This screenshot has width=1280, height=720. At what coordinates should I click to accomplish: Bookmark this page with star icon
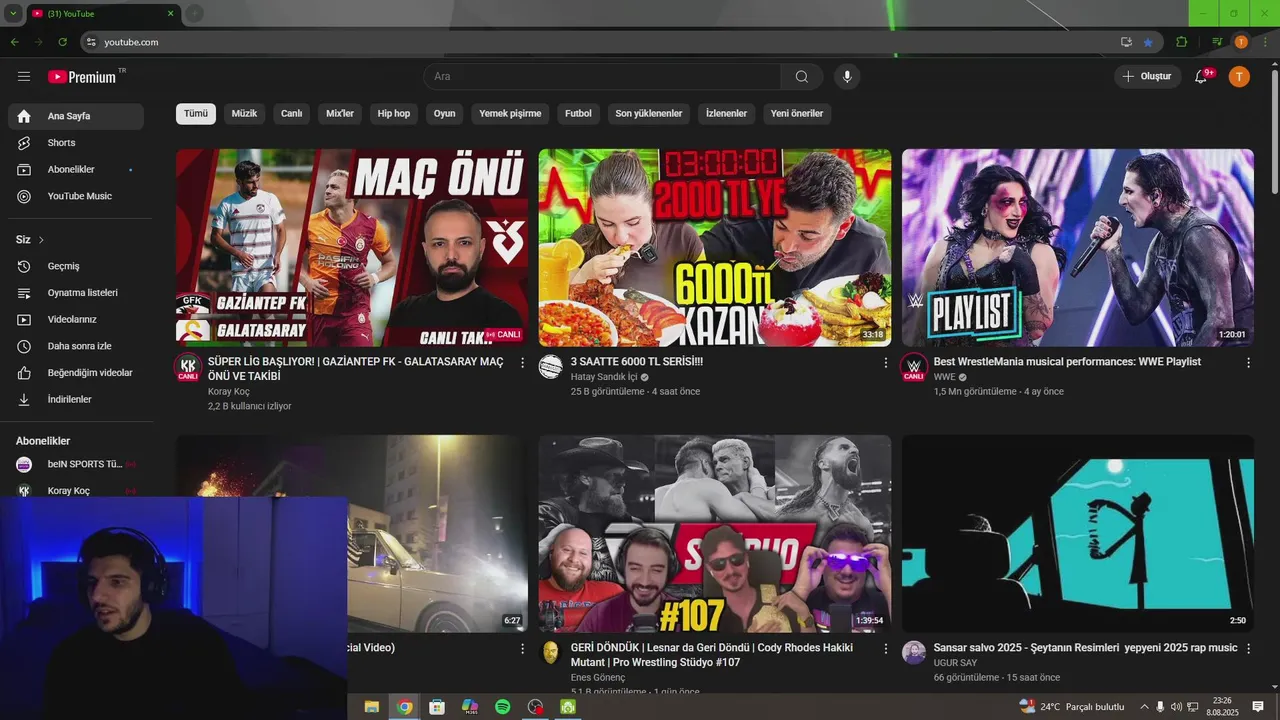[x=1148, y=42]
